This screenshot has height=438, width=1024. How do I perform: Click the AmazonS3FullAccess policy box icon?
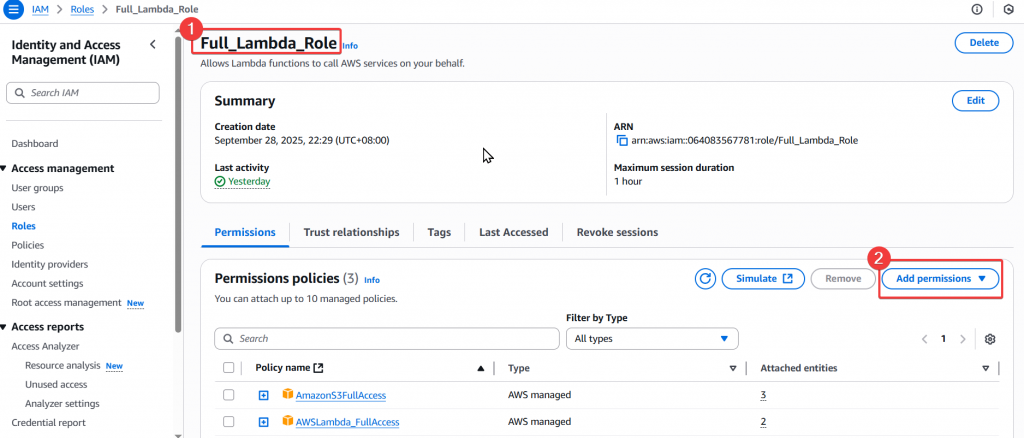tap(287, 394)
